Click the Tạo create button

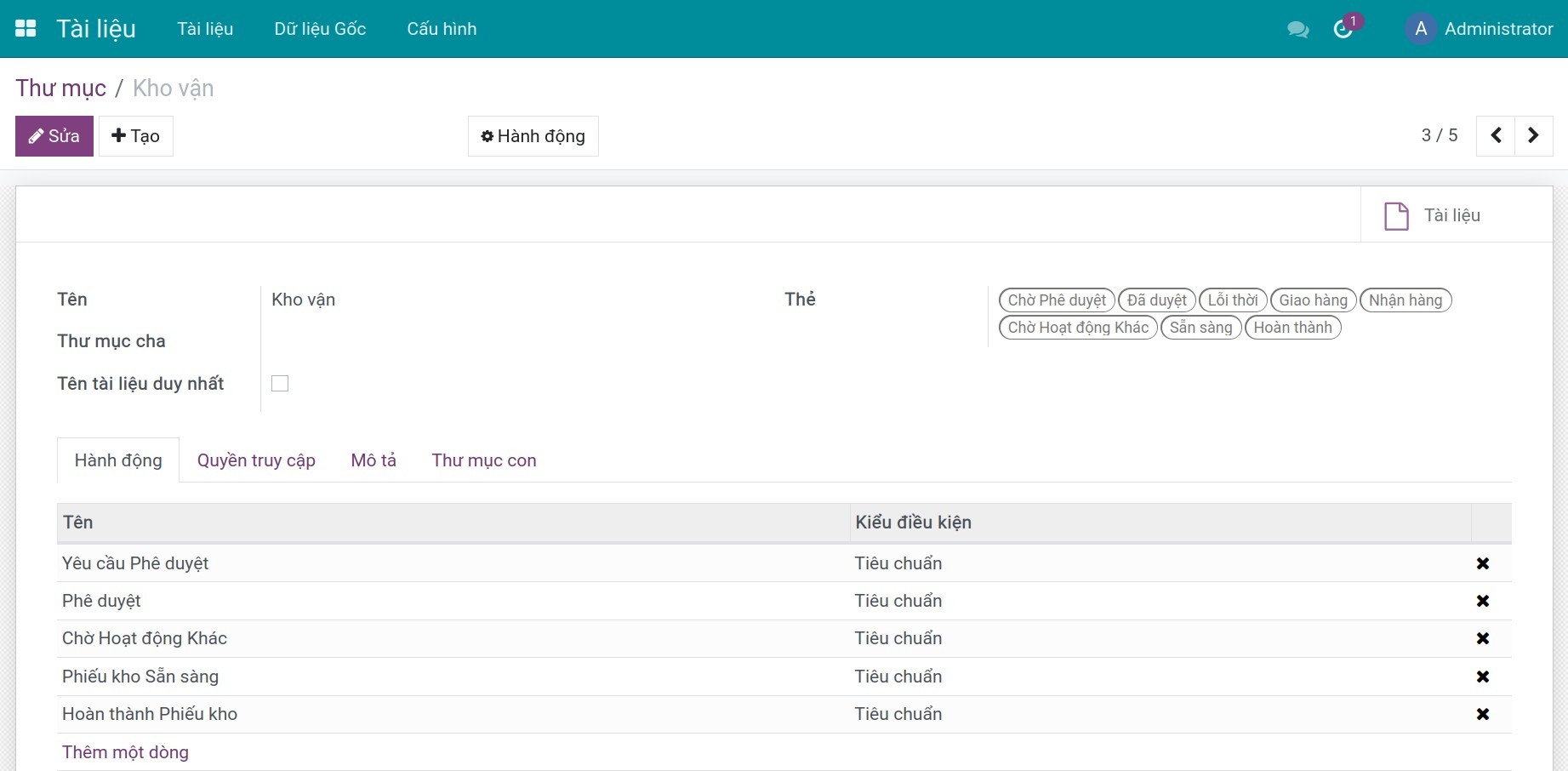point(136,136)
